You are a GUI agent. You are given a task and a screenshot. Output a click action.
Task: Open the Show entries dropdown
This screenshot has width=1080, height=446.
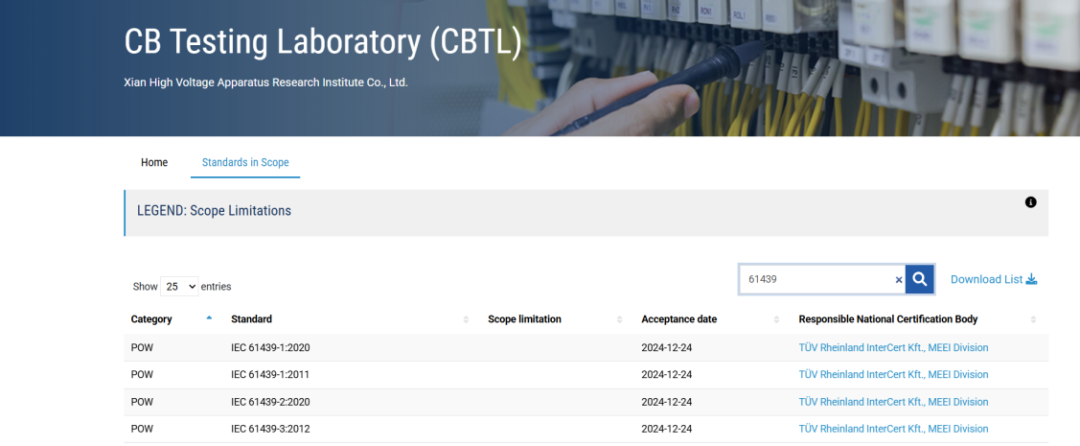180,286
